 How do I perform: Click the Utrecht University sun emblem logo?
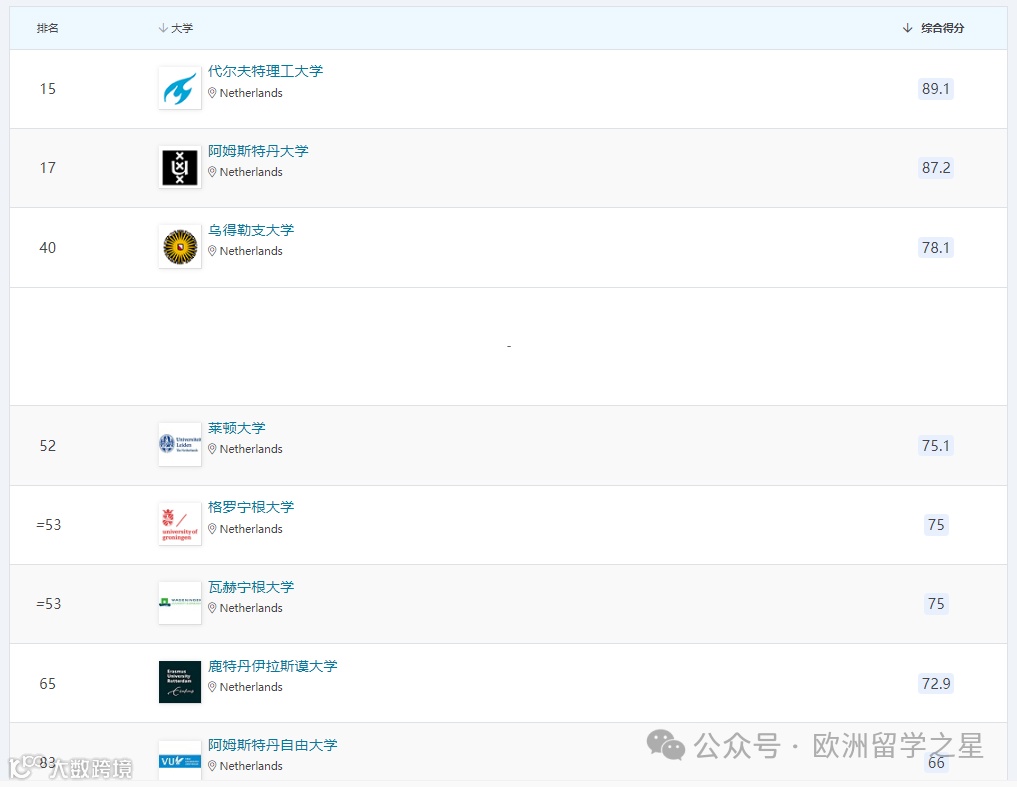click(x=178, y=246)
